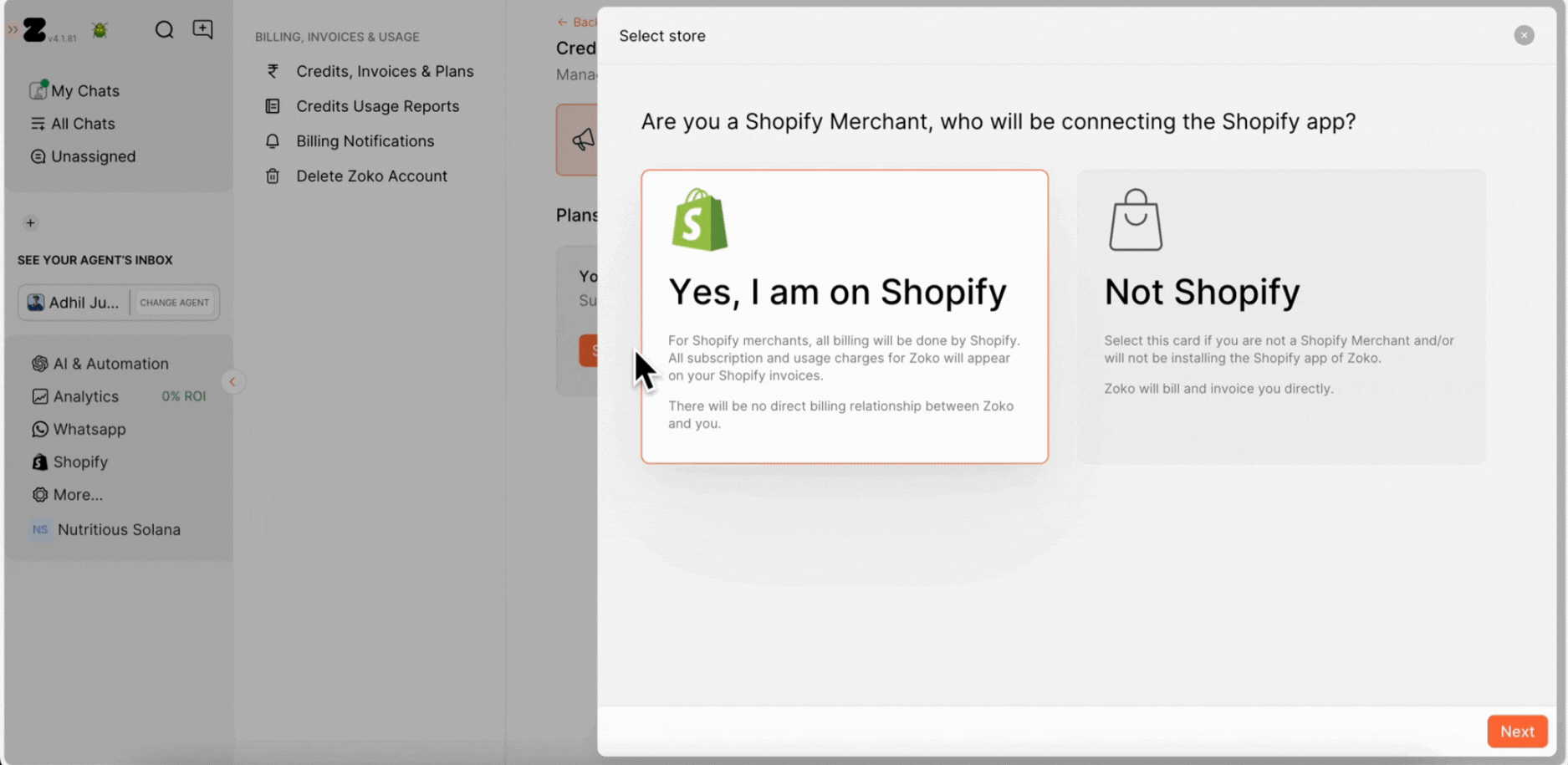Click the Next button

coord(1517,732)
